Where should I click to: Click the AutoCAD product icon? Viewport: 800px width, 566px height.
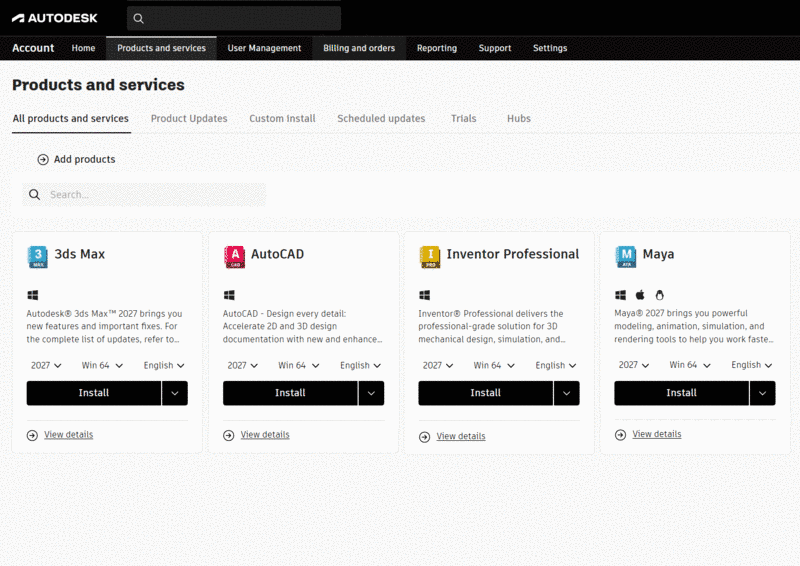pyautogui.click(x=234, y=256)
